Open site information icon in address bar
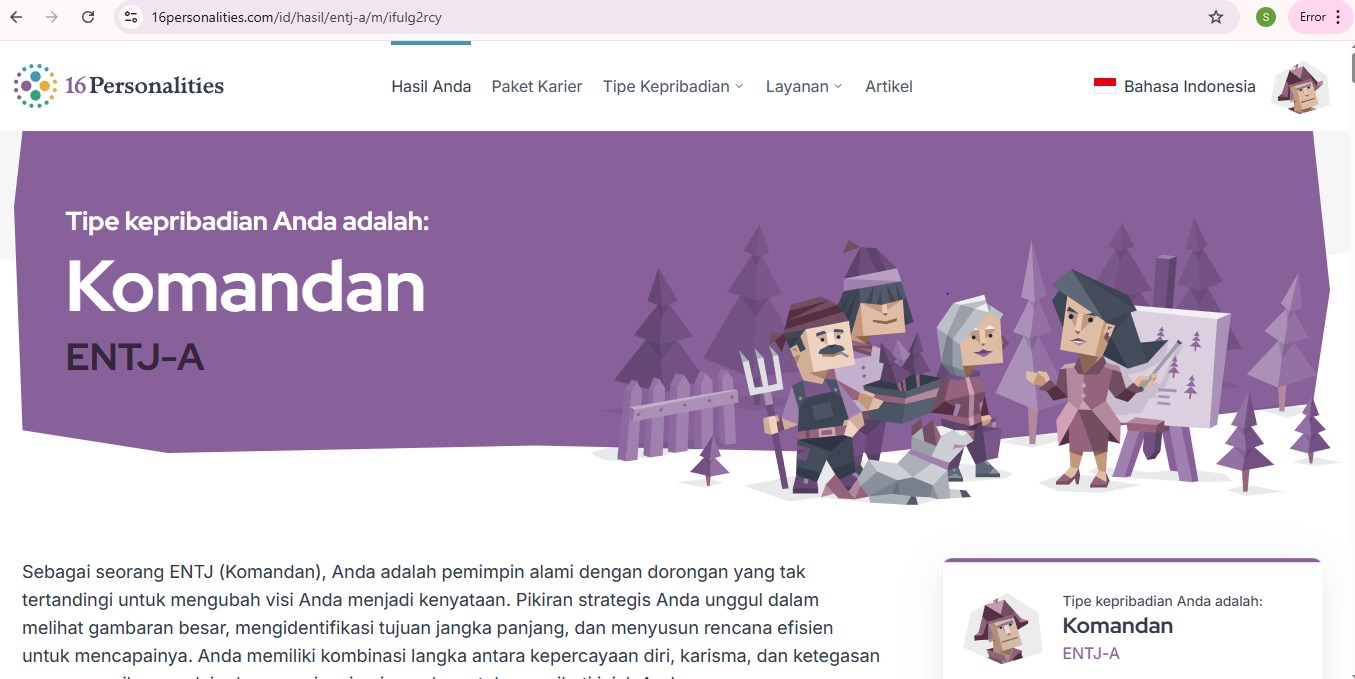Screen dimensions: 1355x679 (x=131, y=17)
